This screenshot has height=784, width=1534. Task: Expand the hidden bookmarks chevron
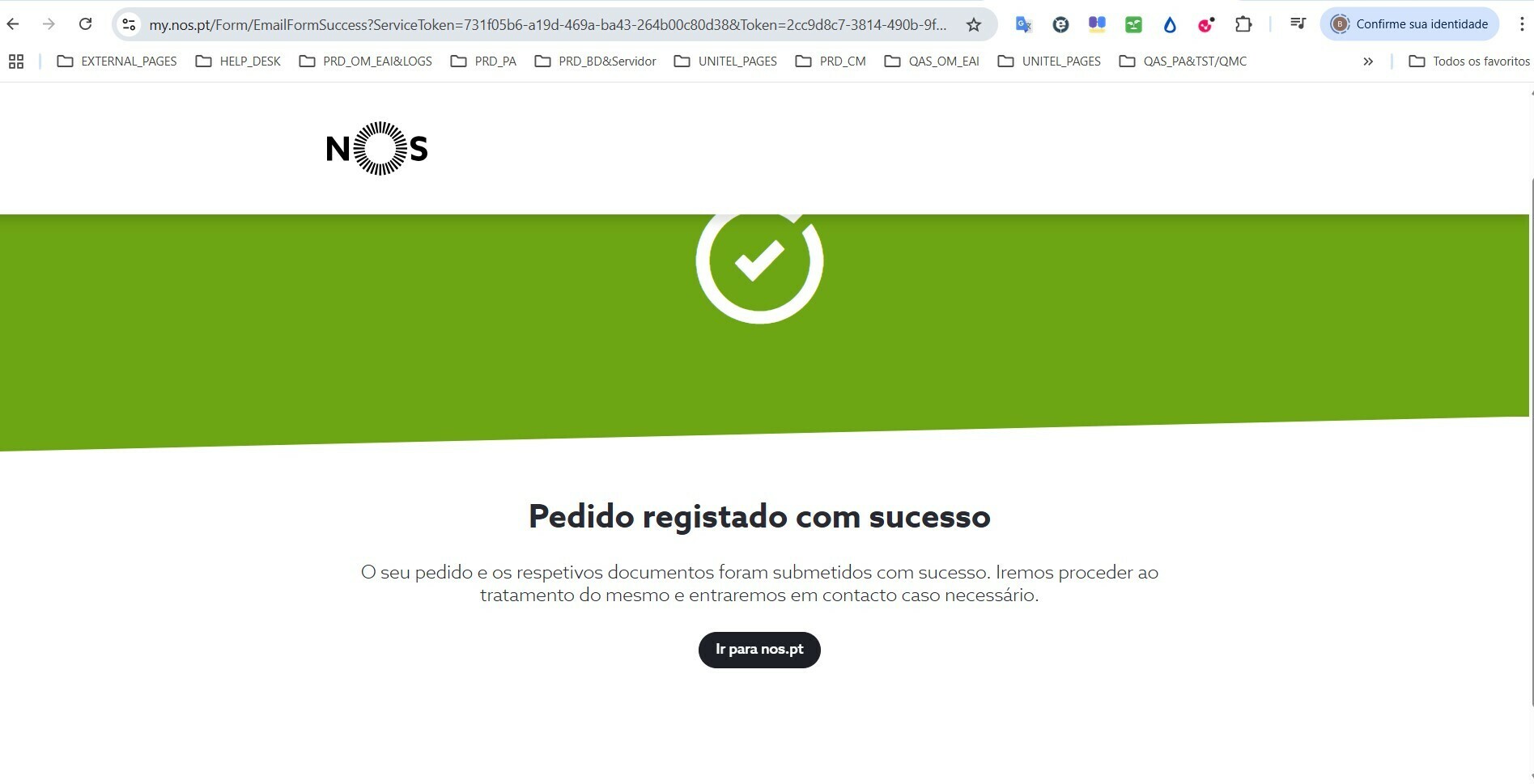(x=1368, y=61)
